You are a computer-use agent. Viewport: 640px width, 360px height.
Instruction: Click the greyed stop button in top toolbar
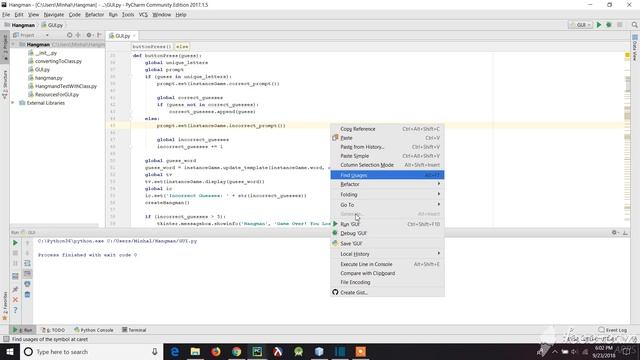pyautogui.click(x=620, y=25)
